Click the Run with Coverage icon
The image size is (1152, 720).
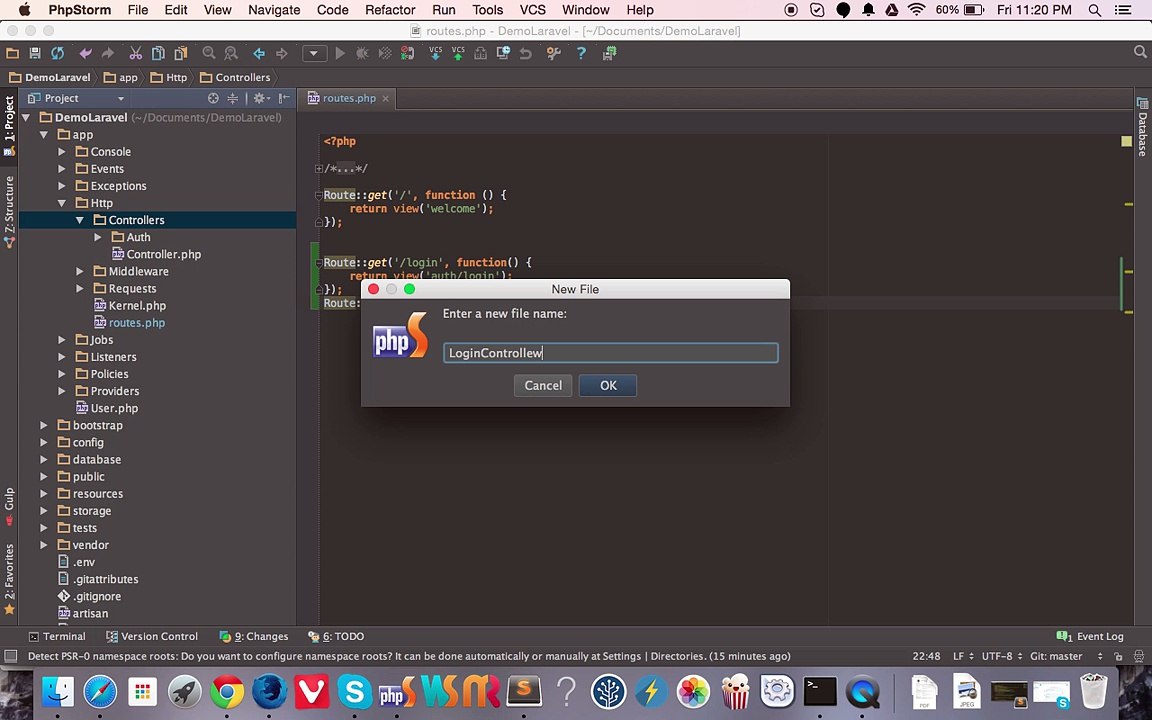384,53
